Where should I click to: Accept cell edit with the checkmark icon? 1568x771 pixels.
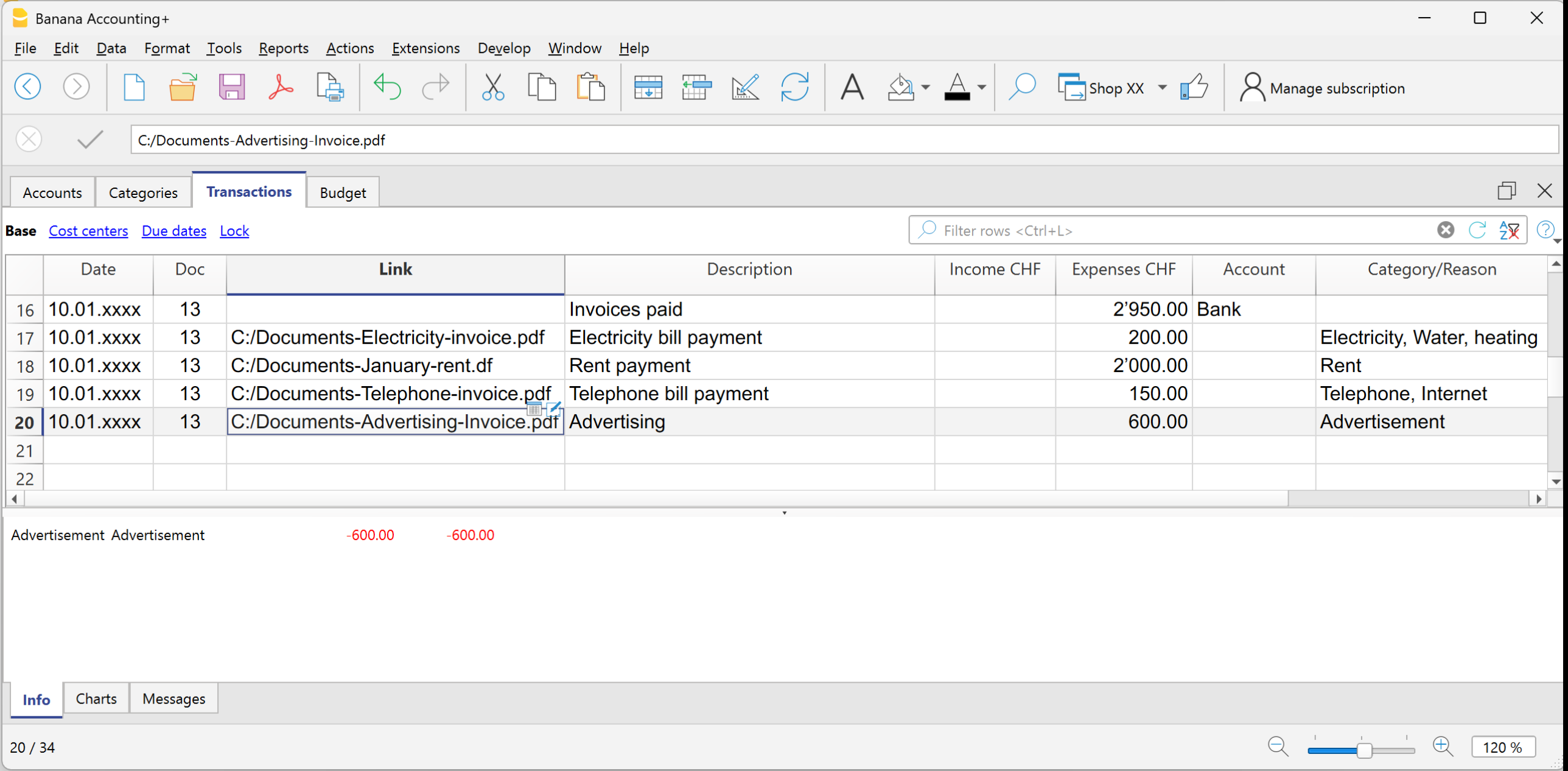[90, 140]
